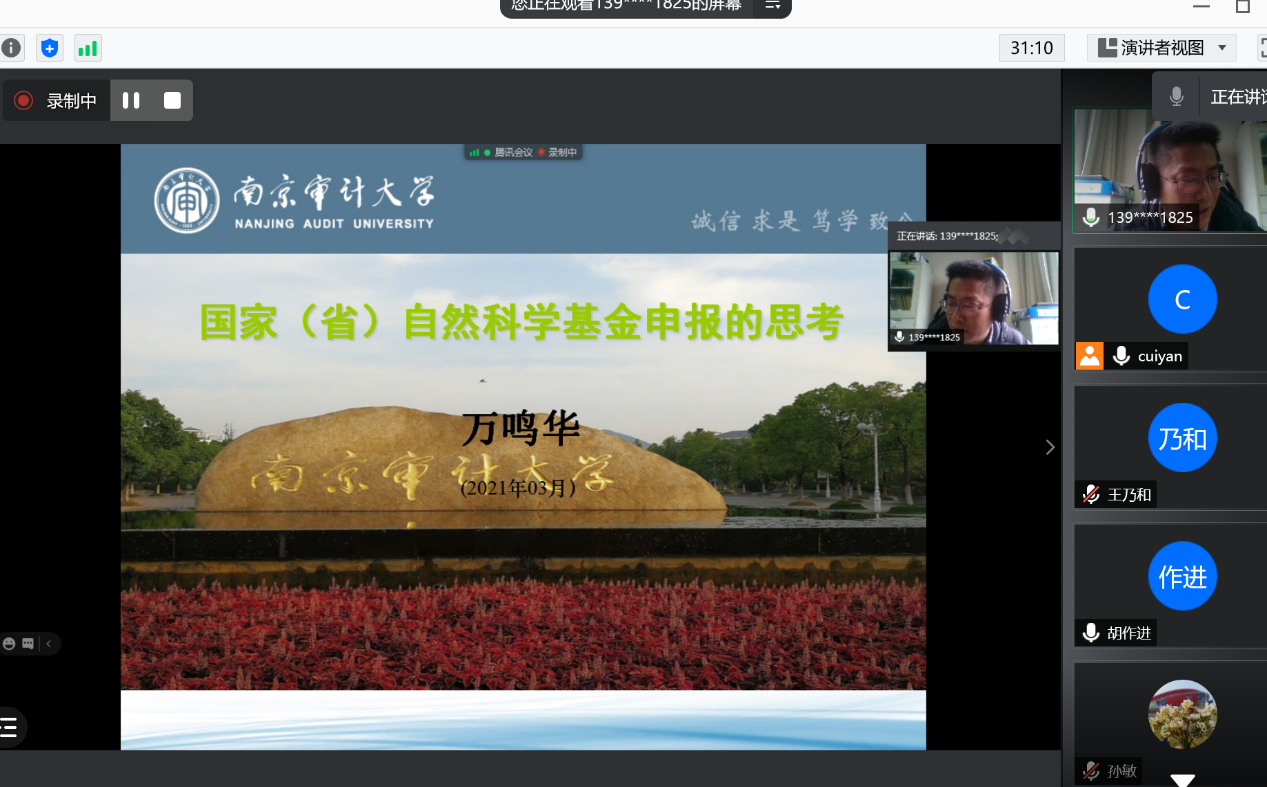Pause the recording
The height and width of the screenshot is (787, 1267).
(x=131, y=100)
